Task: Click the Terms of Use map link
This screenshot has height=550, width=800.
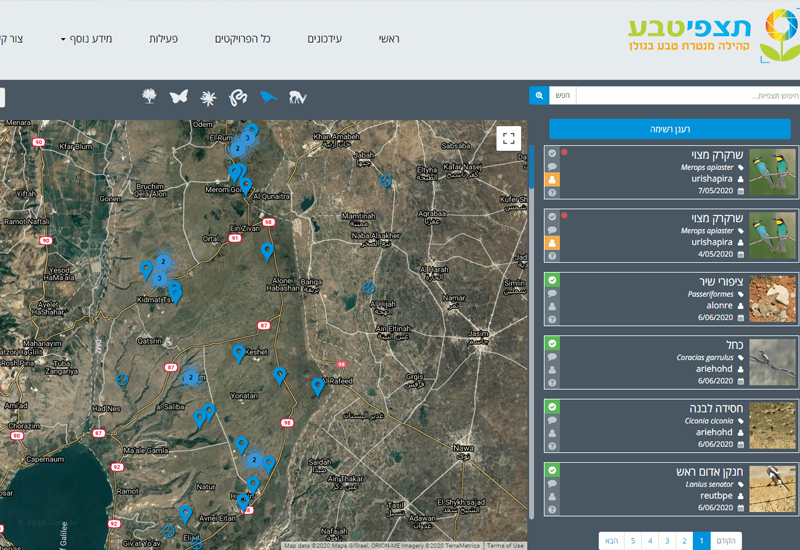Action: click(505, 545)
